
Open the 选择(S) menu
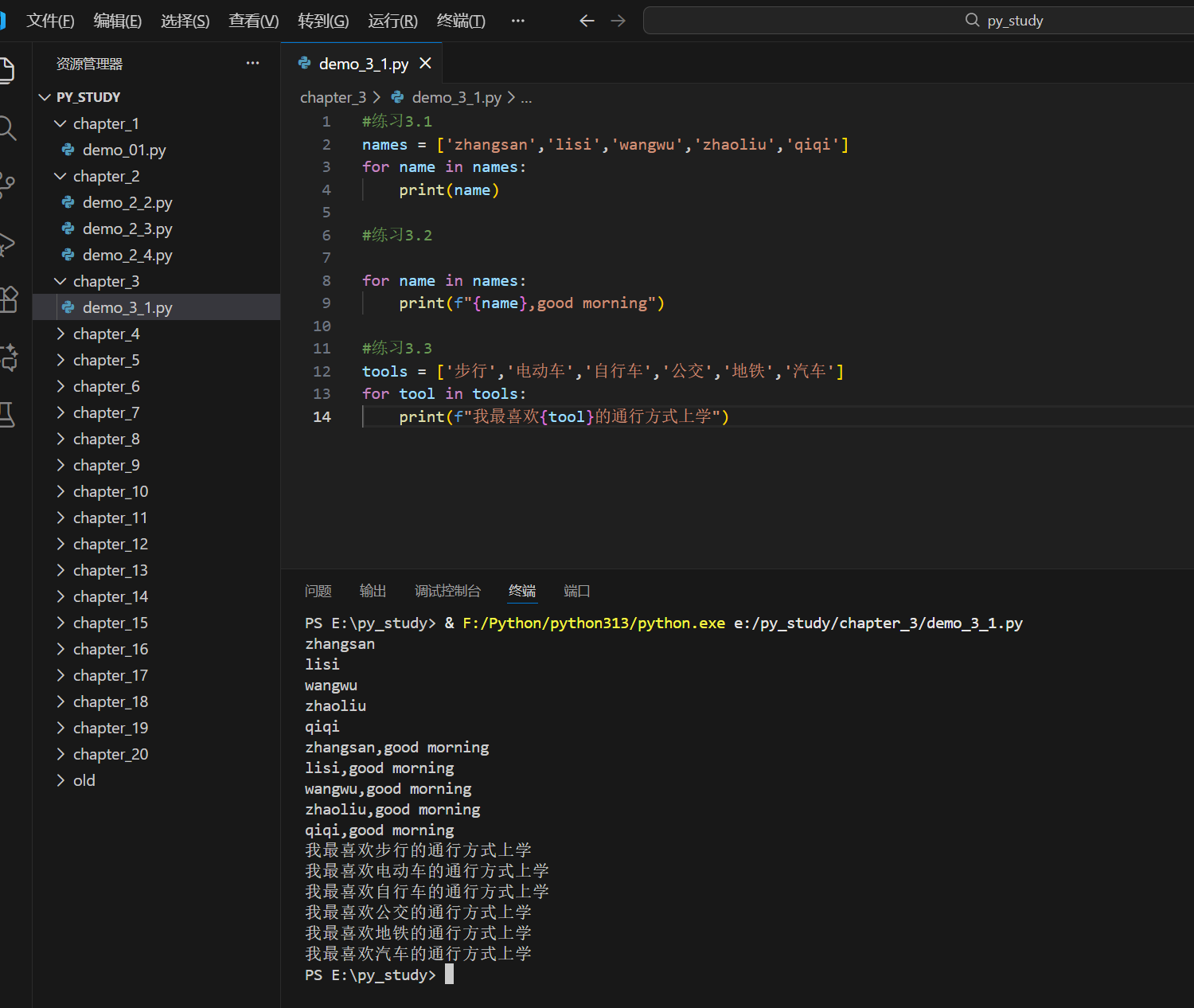(185, 21)
